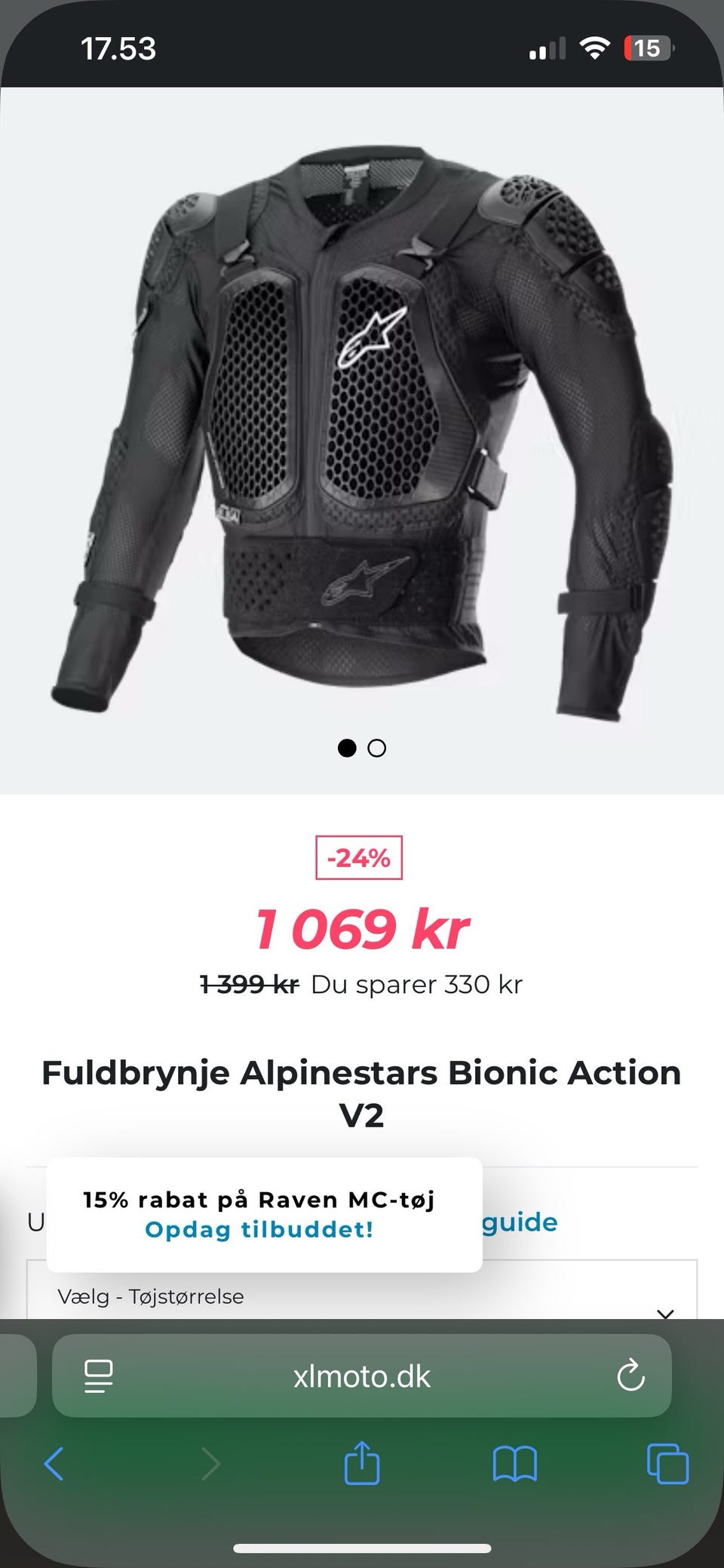Tap the -24% discount badge
The width and height of the screenshot is (724, 1568).
point(359,858)
